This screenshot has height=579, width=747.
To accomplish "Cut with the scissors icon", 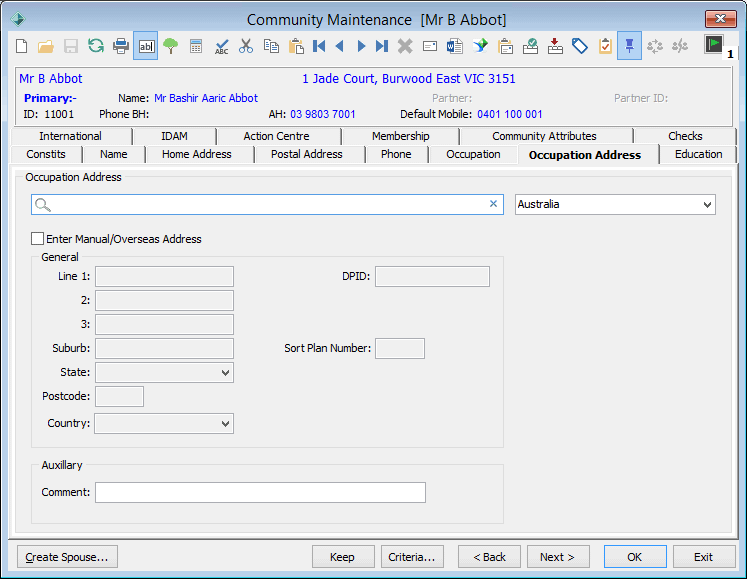I will (x=246, y=46).
